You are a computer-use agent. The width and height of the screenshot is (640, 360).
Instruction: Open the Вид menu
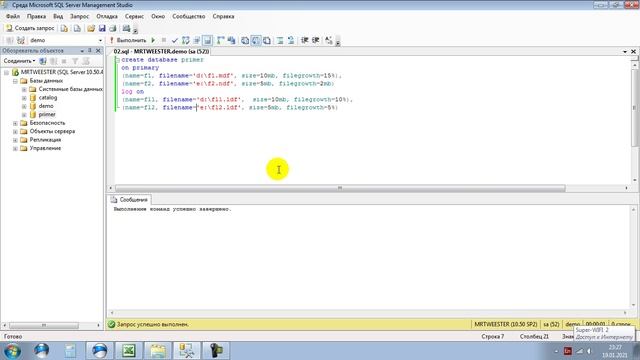coord(58,16)
